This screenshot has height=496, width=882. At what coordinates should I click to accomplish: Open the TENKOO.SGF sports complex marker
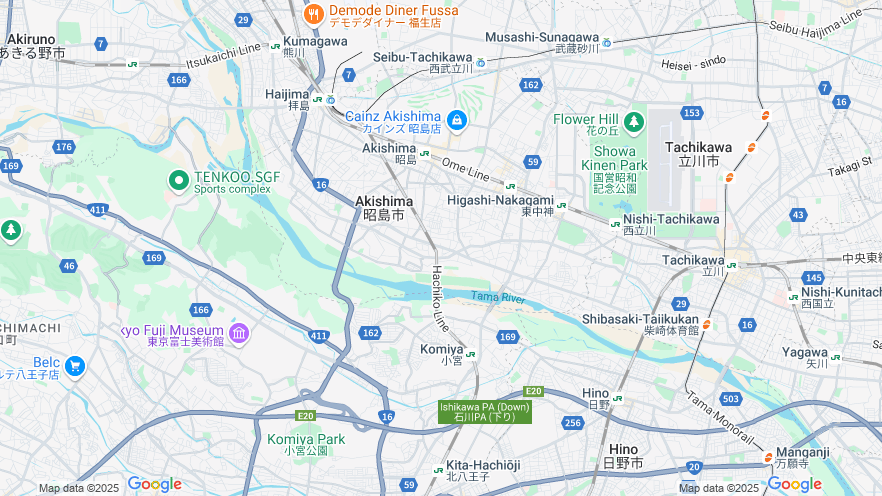(179, 182)
